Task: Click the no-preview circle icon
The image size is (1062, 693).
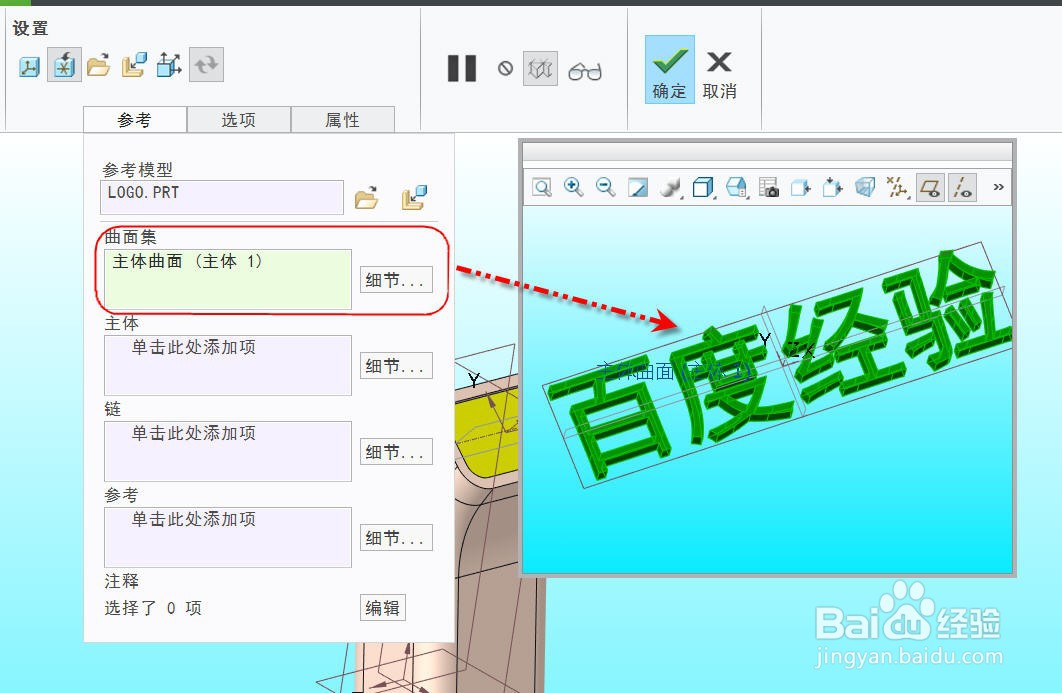Action: [x=505, y=68]
